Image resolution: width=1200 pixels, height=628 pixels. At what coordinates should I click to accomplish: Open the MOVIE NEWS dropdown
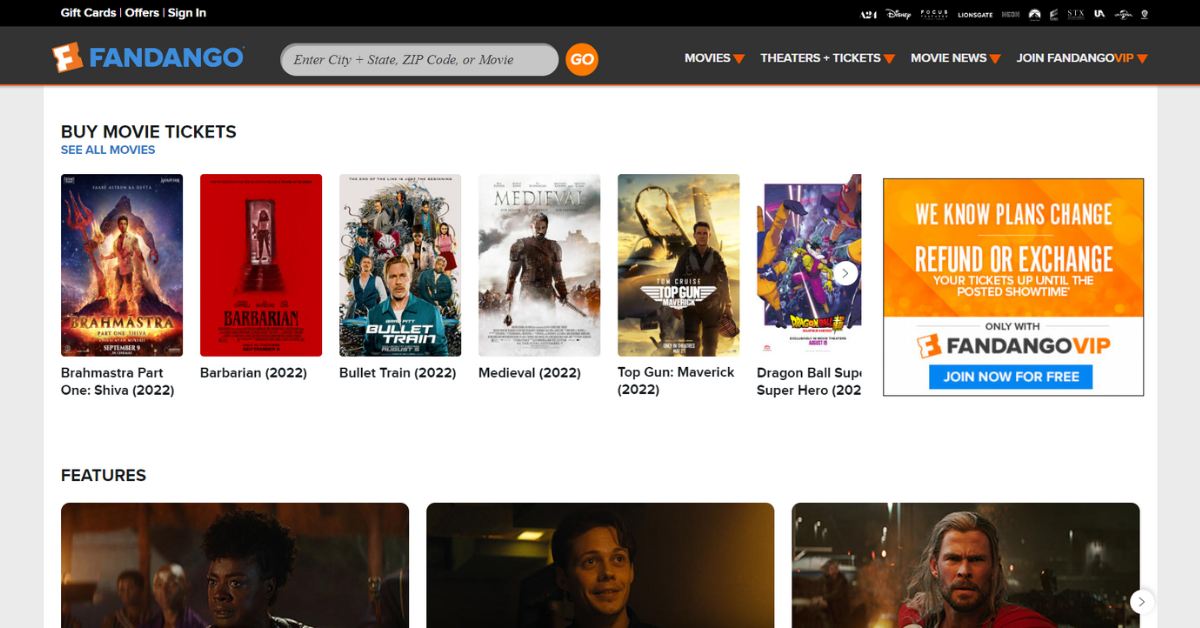point(954,58)
